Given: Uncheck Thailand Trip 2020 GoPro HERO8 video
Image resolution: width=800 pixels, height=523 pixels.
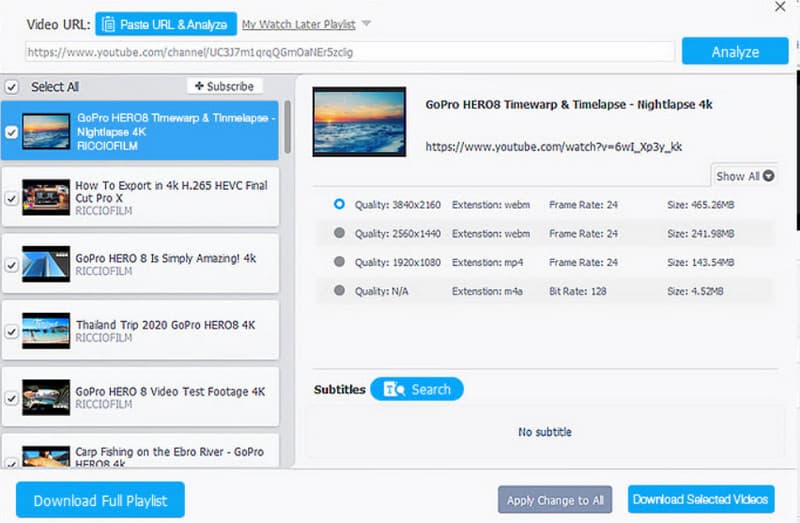Looking at the screenshot, I should 11,332.
